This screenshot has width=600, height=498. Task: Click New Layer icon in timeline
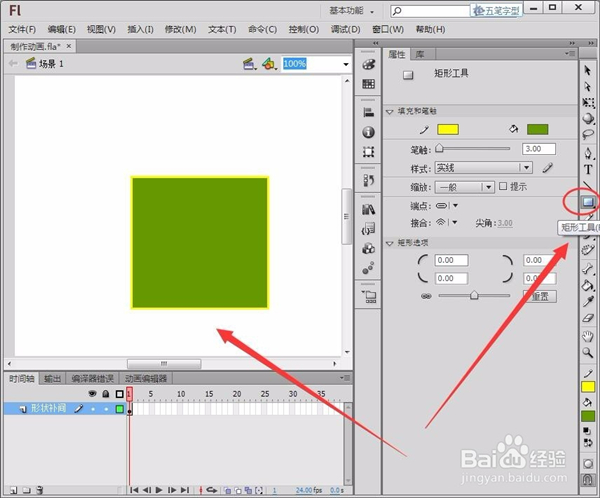pos(13,490)
